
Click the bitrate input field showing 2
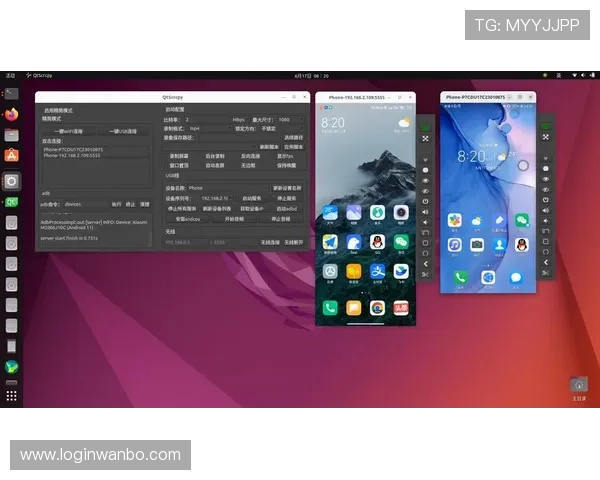[x=207, y=120]
